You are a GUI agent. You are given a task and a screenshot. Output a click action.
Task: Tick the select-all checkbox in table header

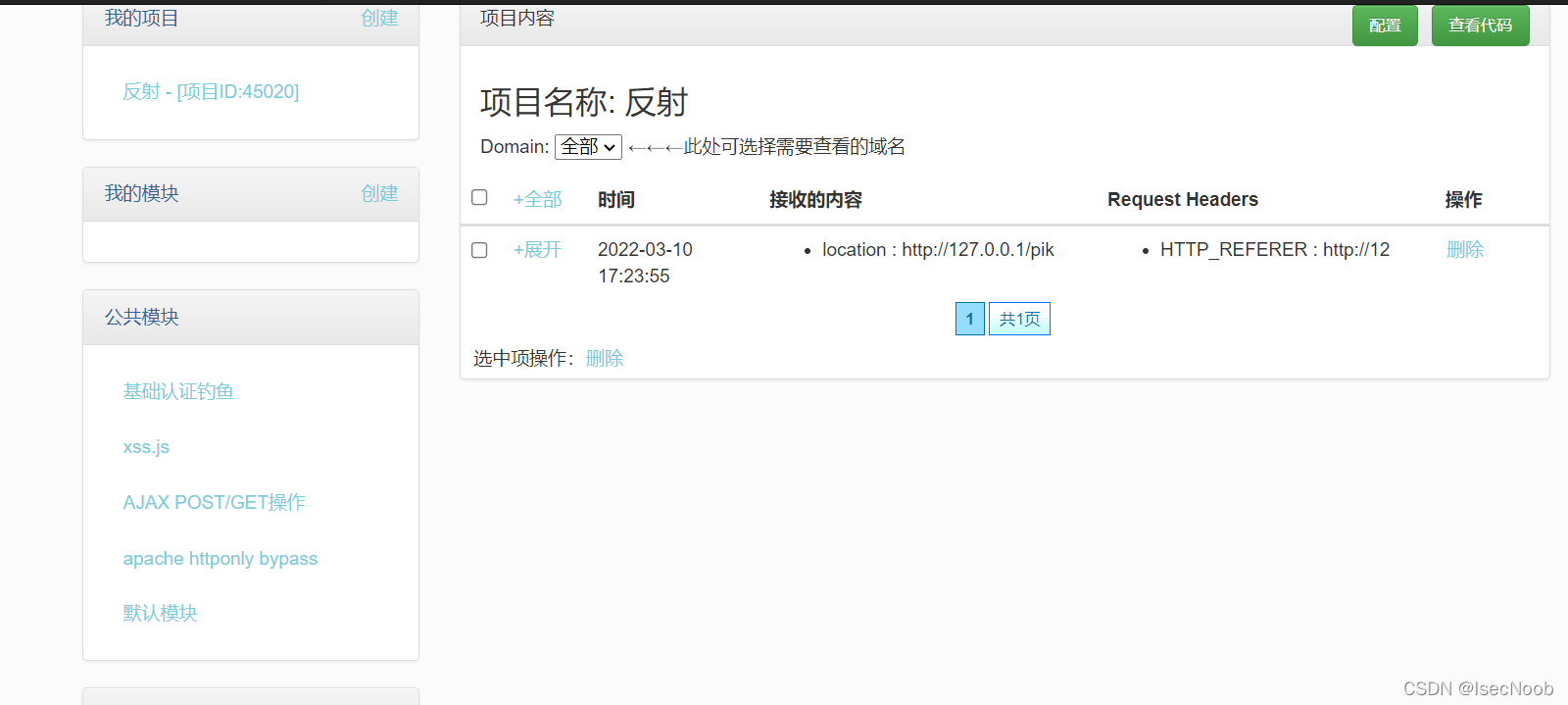479,197
